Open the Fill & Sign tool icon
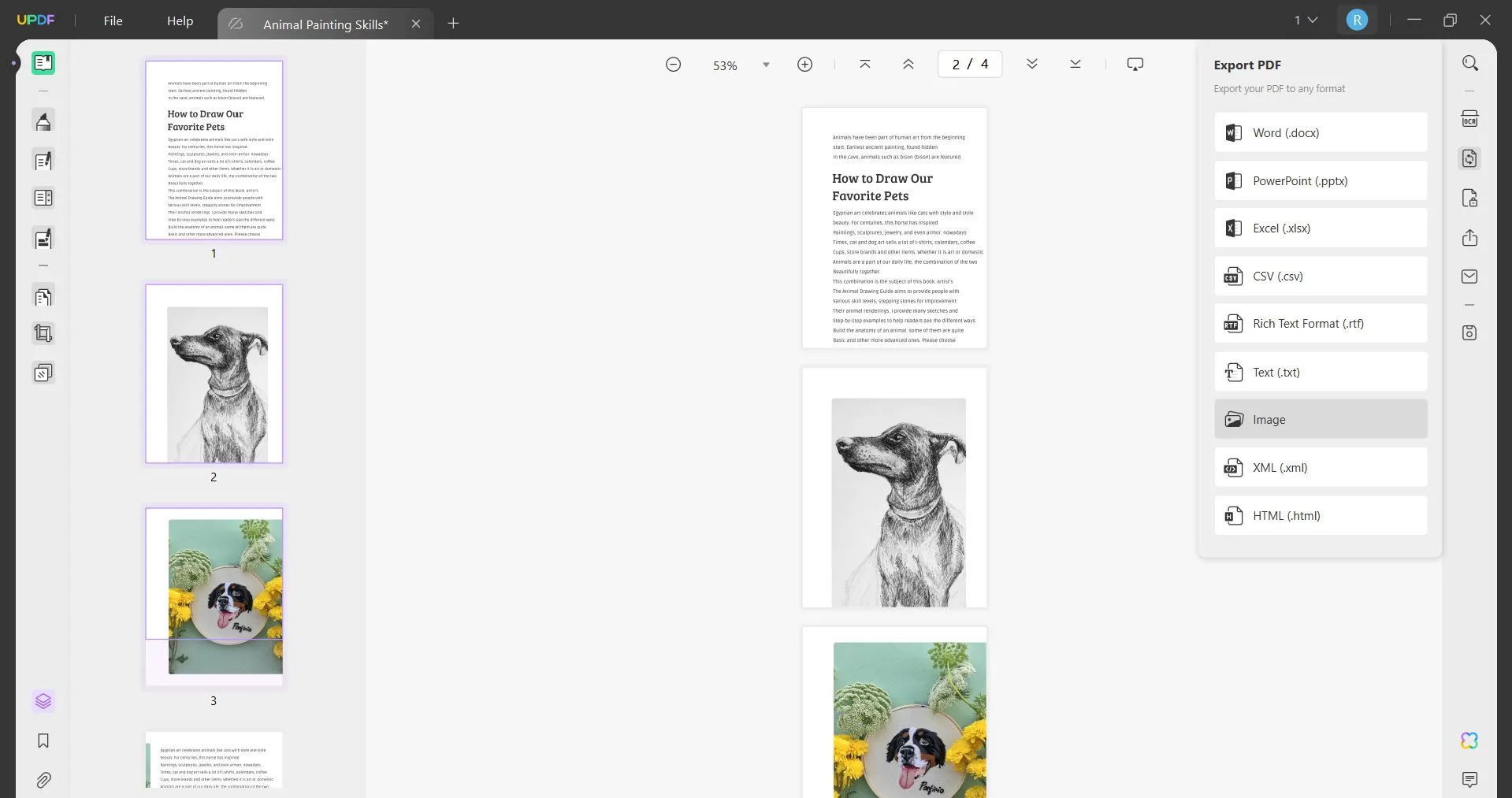Viewport: 1512px width, 798px height. pyautogui.click(x=43, y=238)
